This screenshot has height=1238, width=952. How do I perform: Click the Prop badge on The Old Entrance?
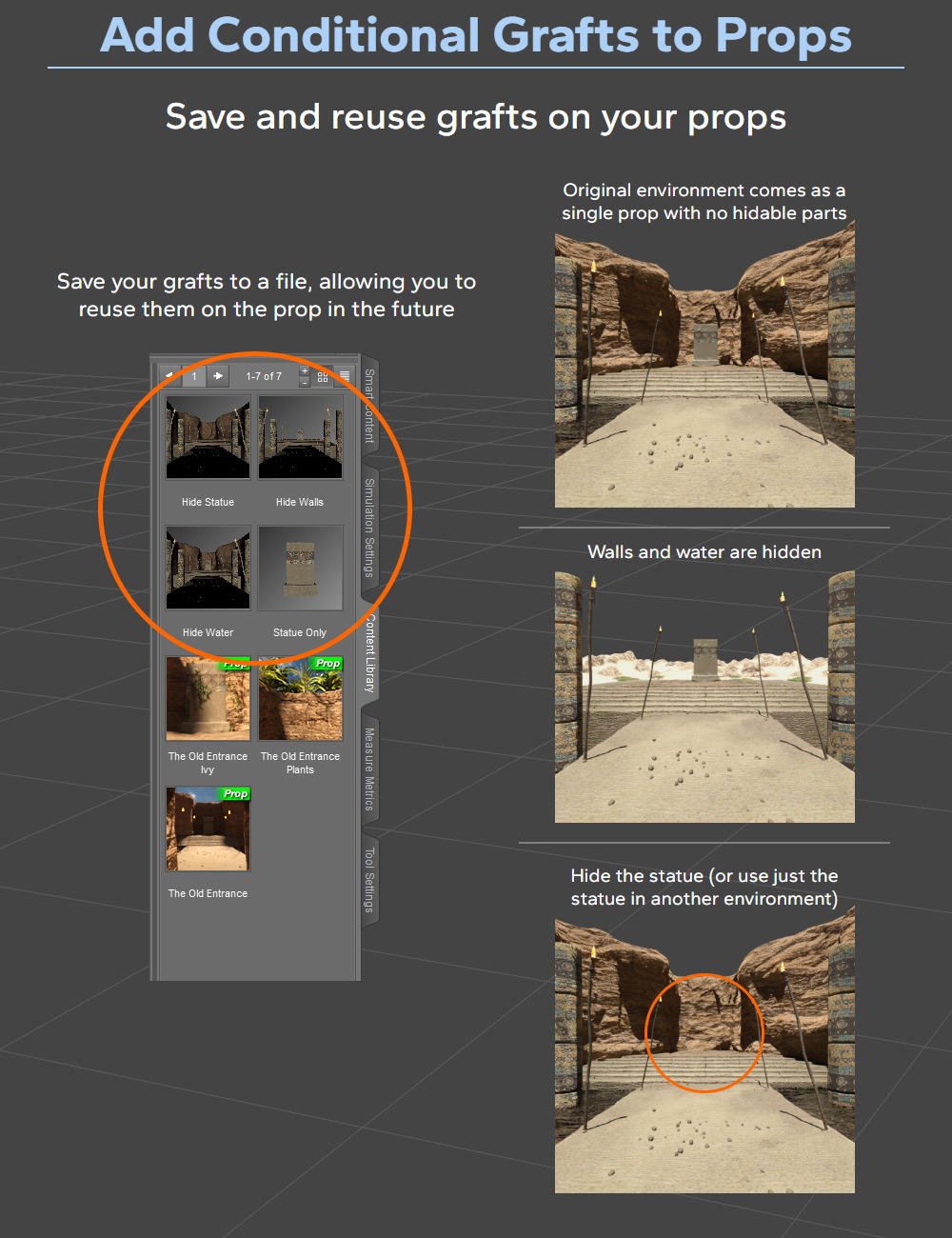(234, 793)
